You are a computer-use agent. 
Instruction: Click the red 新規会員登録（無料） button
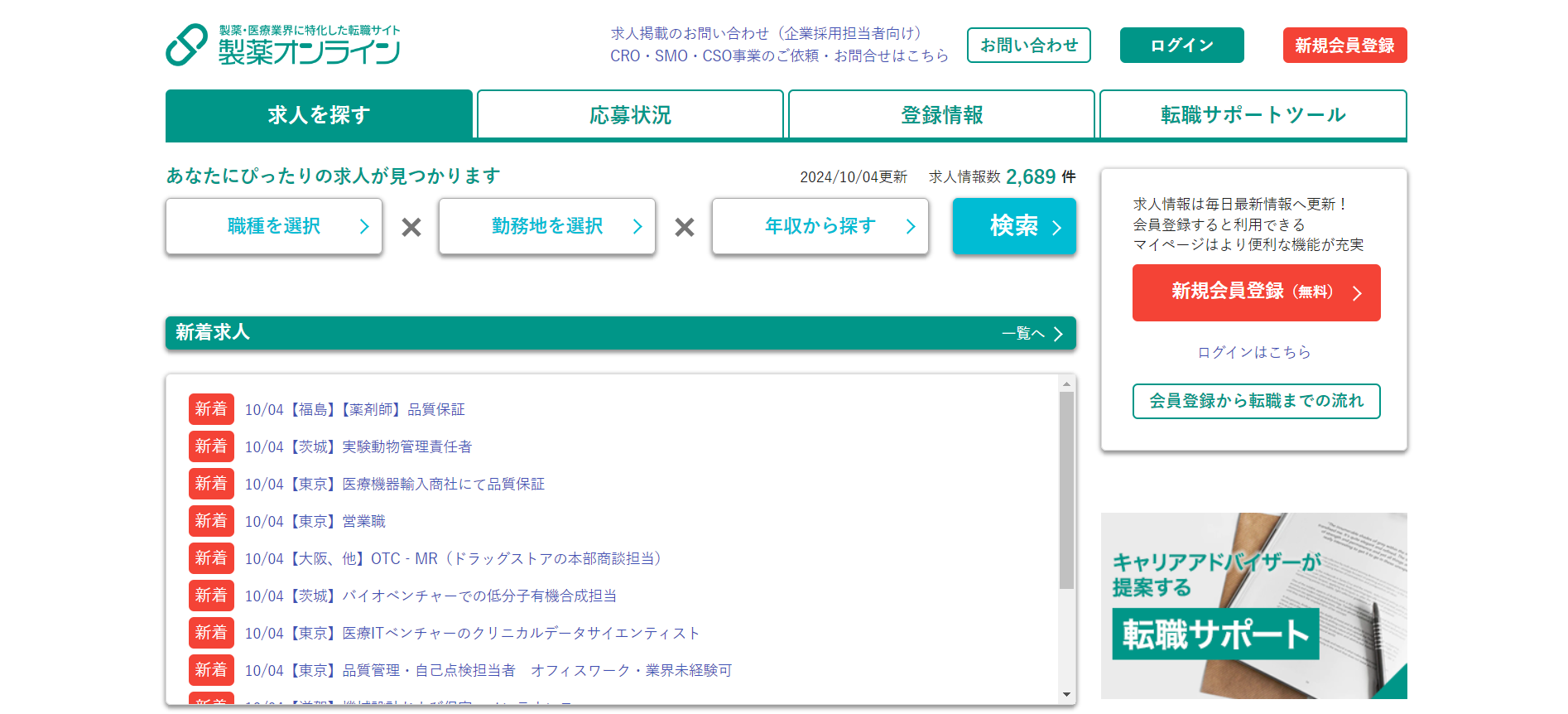tap(1256, 292)
